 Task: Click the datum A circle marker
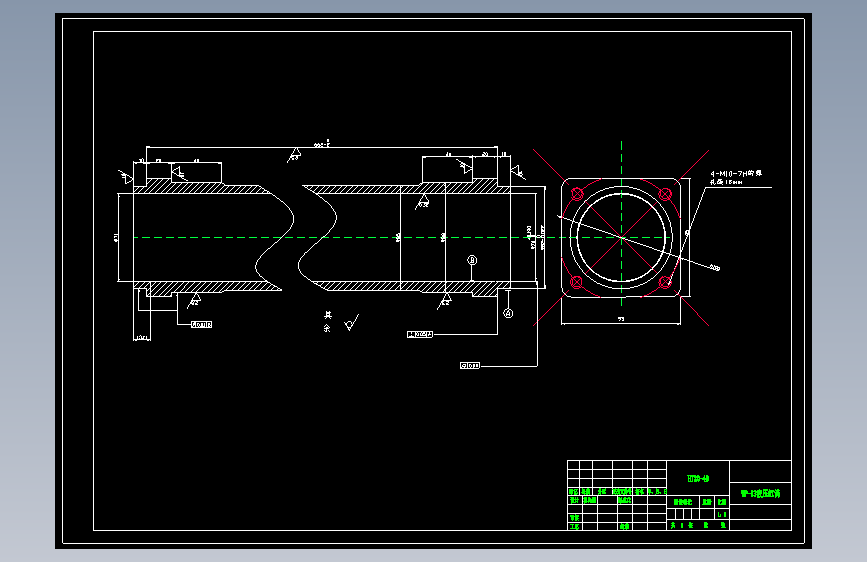(x=508, y=314)
